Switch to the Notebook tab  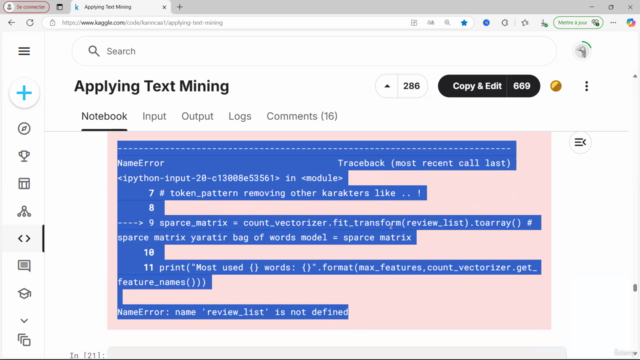coord(104,116)
